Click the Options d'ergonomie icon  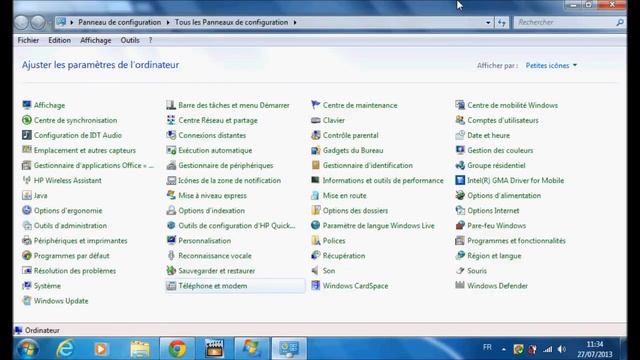pos(27,211)
